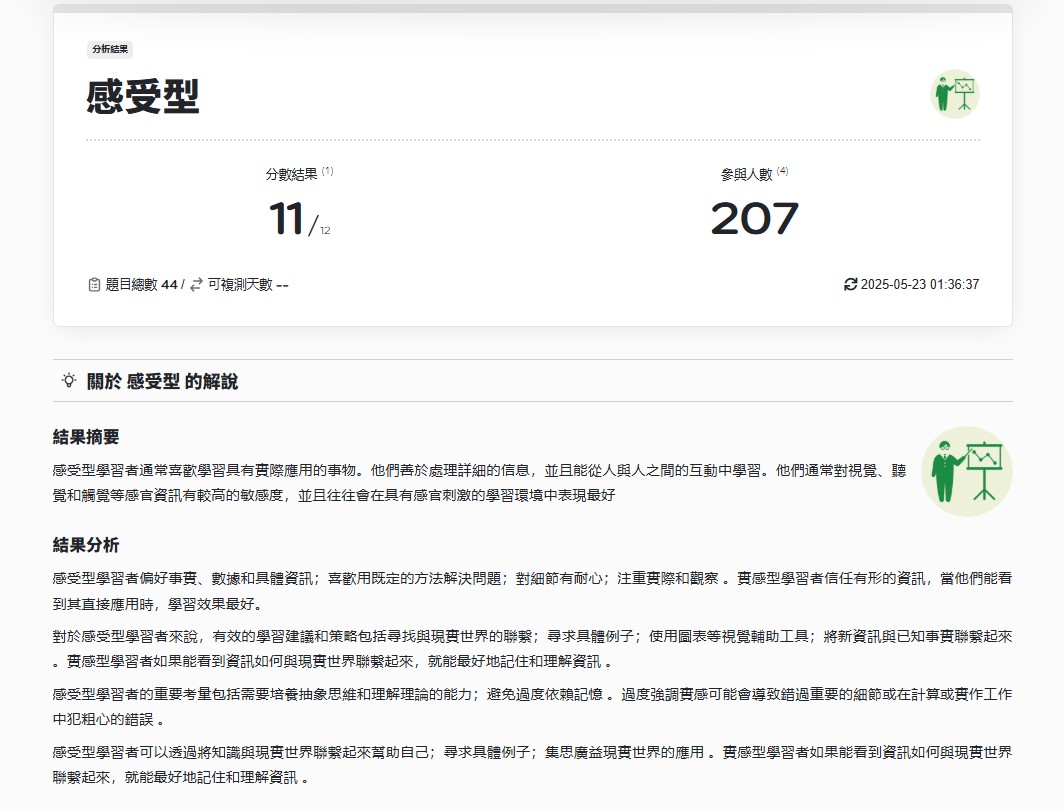The image size is (1064, 809).
Task: Open footnote (4) next to 參與人數
Action: click(x=782, y=171)
